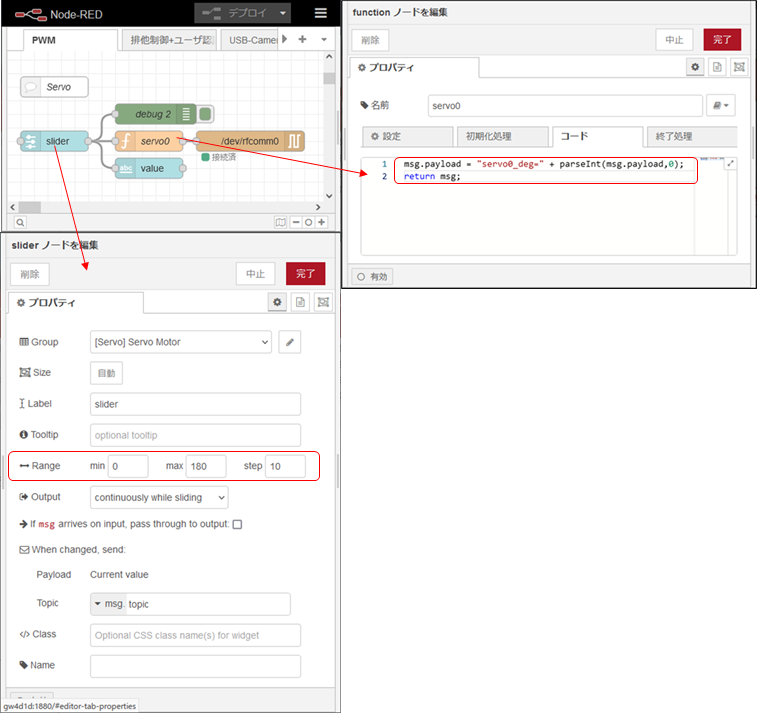This screenshot has width=757, height=713.
Task: Toggle the debug 2 node output button
Action: tap(205, 114)
